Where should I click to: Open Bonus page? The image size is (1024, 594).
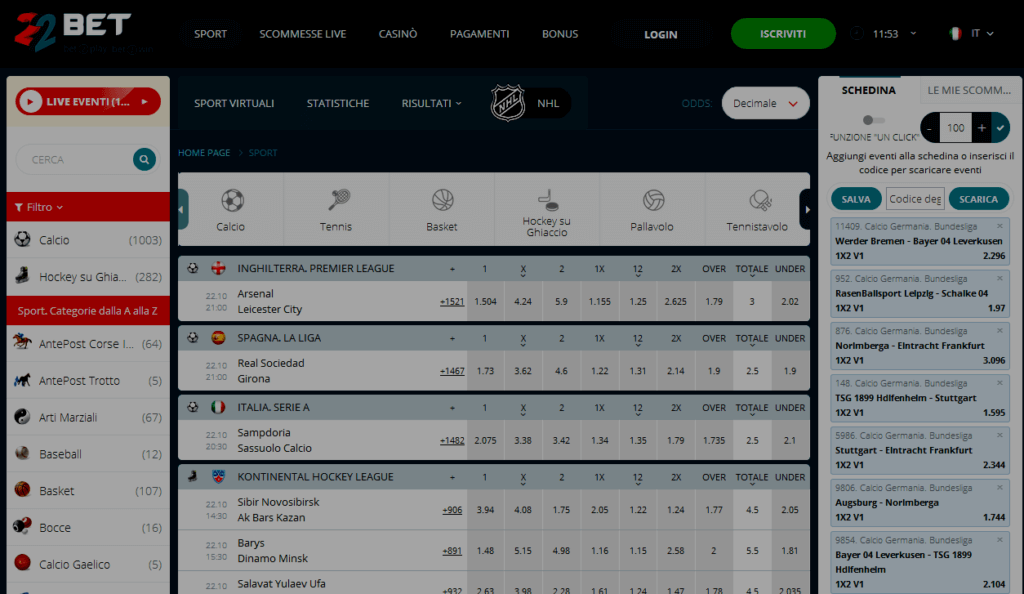[560, 34]
